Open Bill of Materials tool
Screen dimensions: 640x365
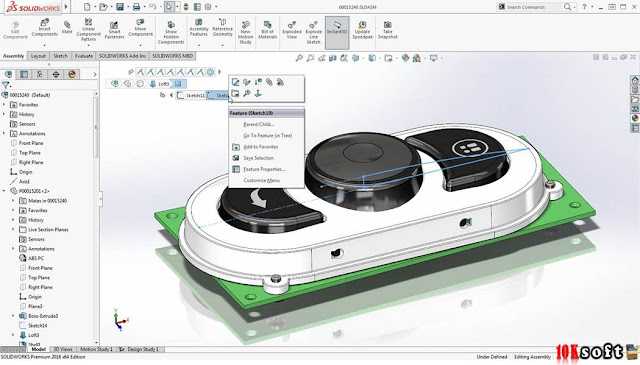267,30
